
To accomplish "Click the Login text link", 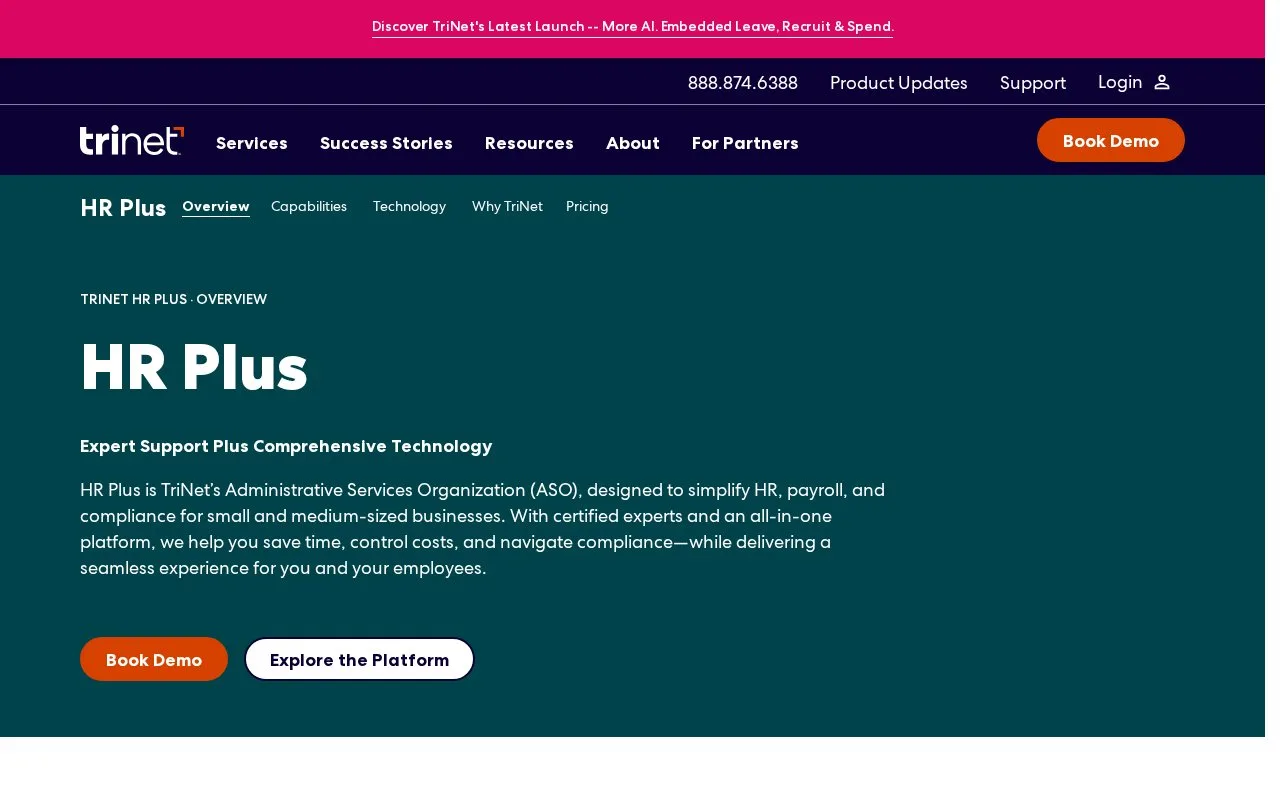I will coord(1120,82).
